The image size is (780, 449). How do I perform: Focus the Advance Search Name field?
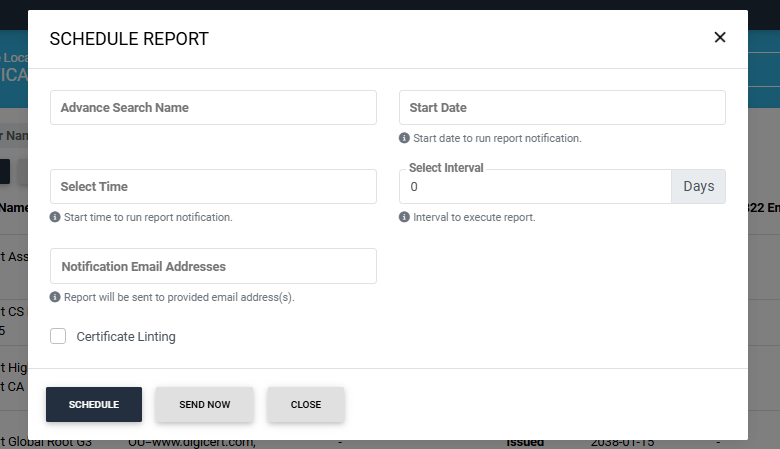[x=213, y=108]
